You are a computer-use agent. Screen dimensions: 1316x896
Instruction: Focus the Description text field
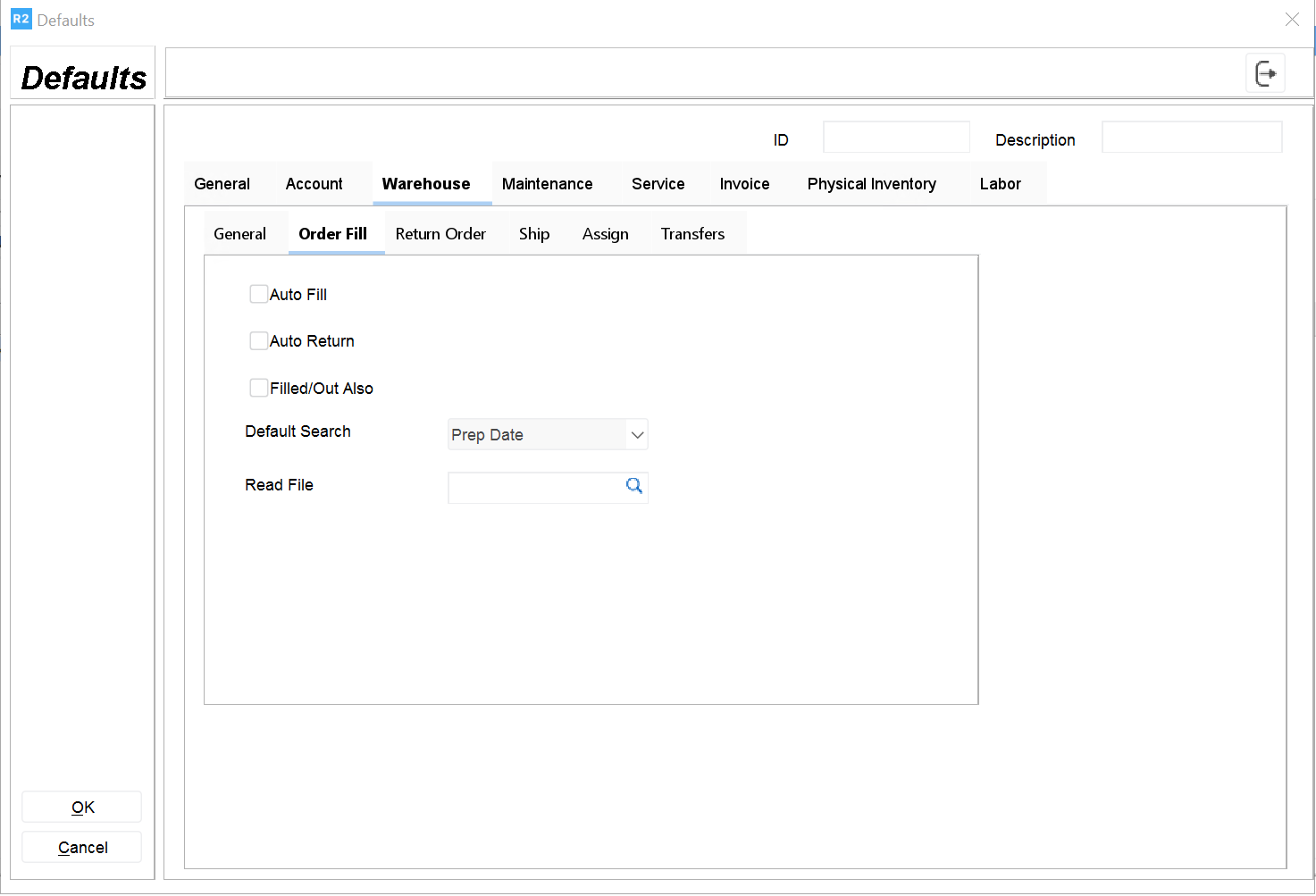click(1191, 138)
